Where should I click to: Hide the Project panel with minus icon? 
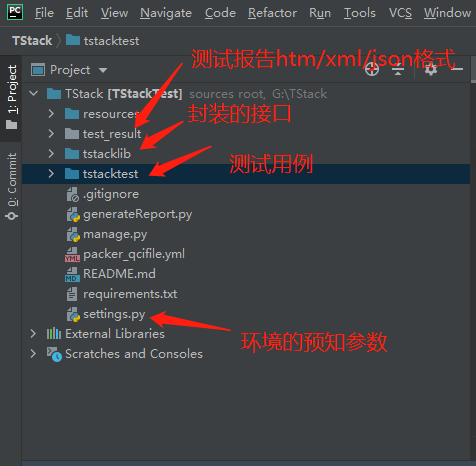(x=457, y=69)
